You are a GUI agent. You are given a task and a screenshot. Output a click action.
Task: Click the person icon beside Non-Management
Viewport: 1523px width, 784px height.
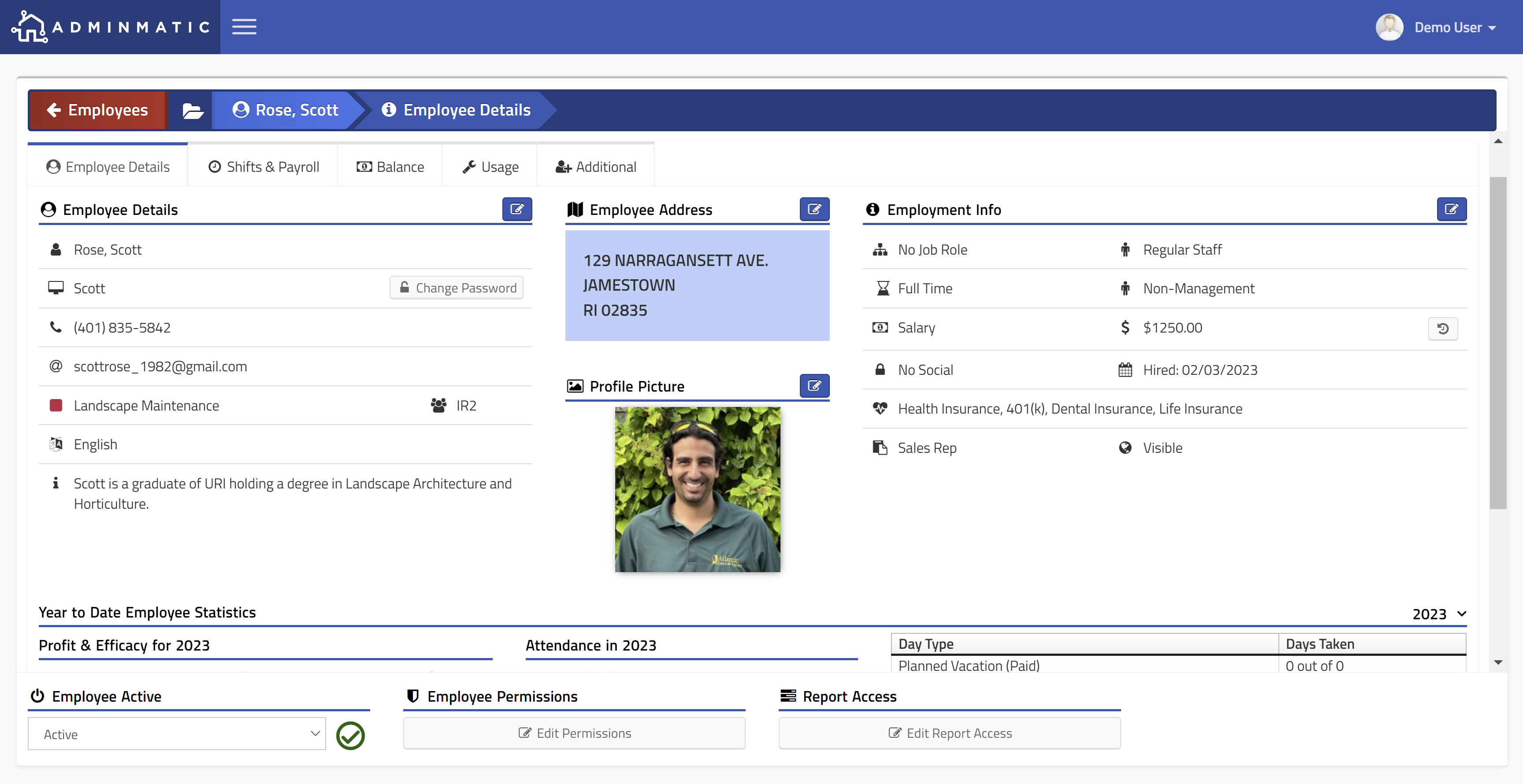[1125, 288]
